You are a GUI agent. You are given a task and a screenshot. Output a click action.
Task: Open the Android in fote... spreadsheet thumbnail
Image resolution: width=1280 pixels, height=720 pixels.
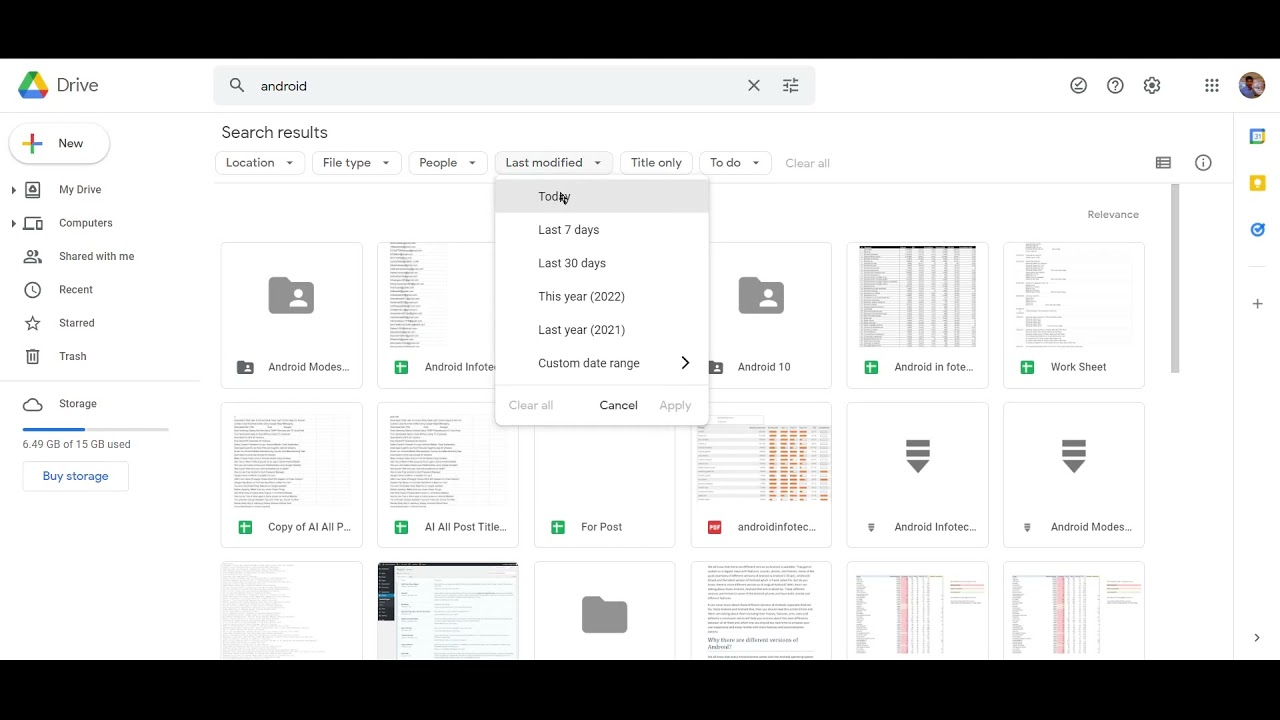[x=918, y=296]
